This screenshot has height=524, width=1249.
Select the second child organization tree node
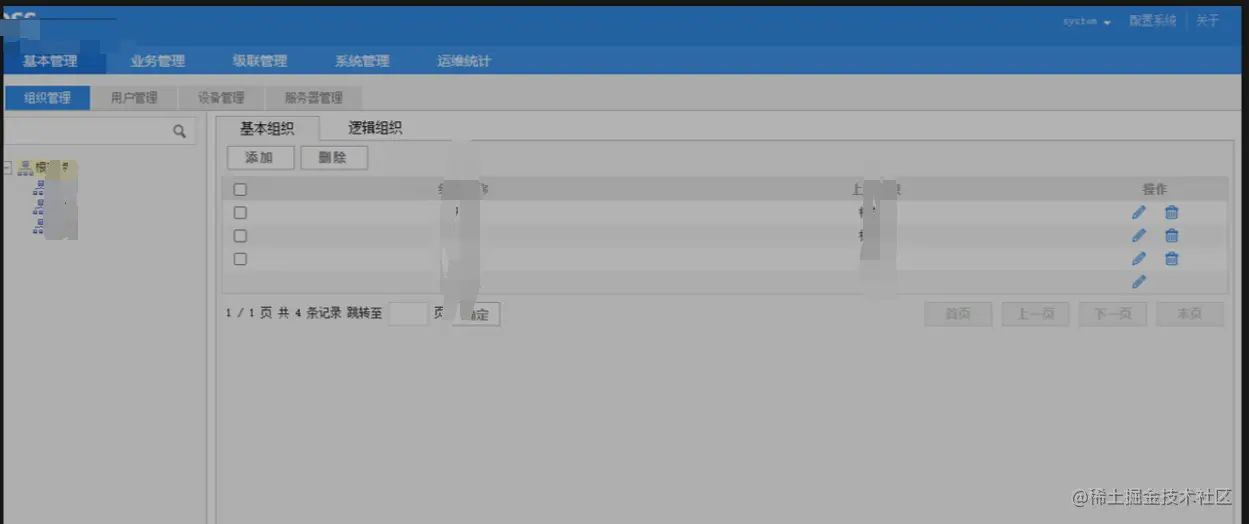(x=39, y=208)
